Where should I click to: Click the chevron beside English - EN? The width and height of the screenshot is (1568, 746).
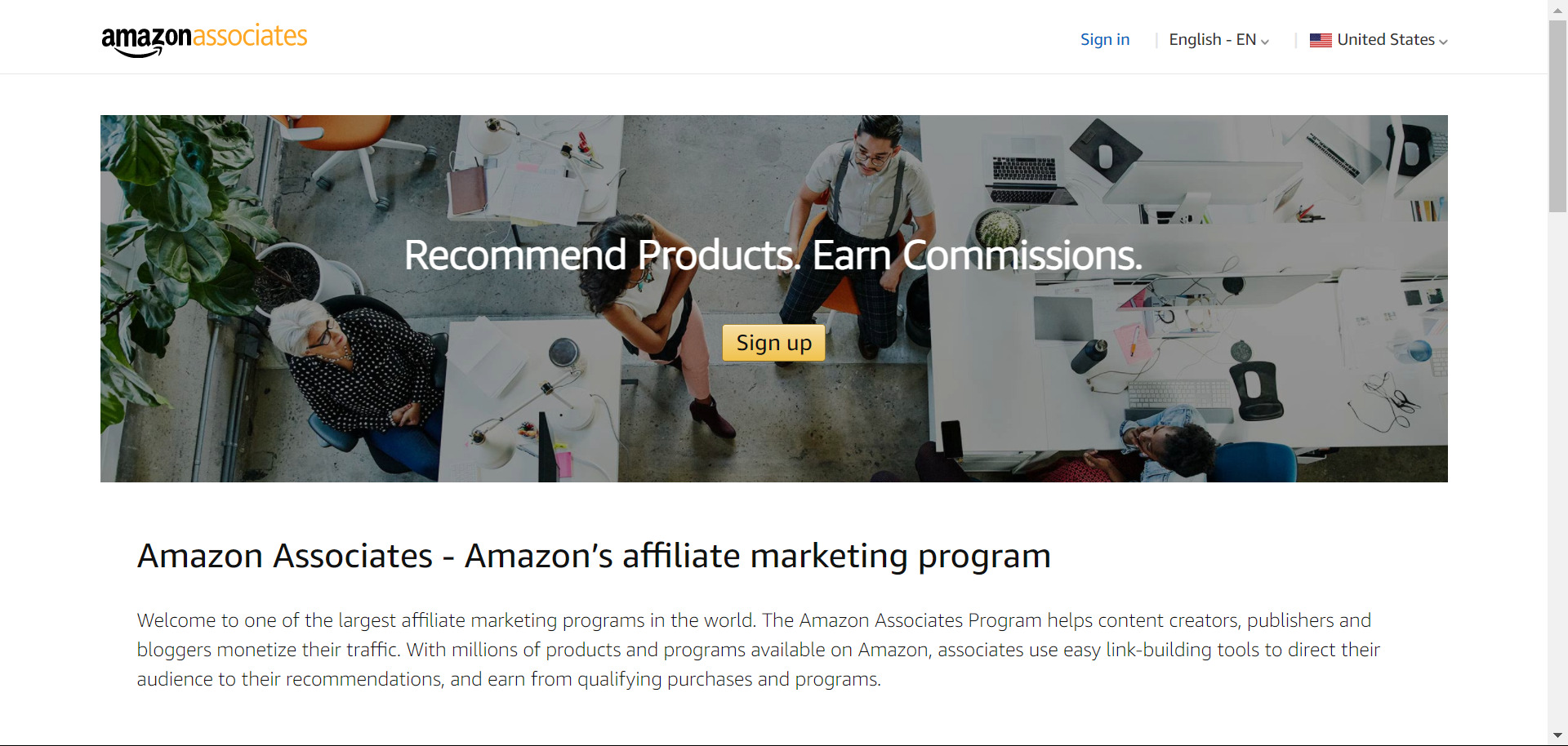[x=1265, y=42]
